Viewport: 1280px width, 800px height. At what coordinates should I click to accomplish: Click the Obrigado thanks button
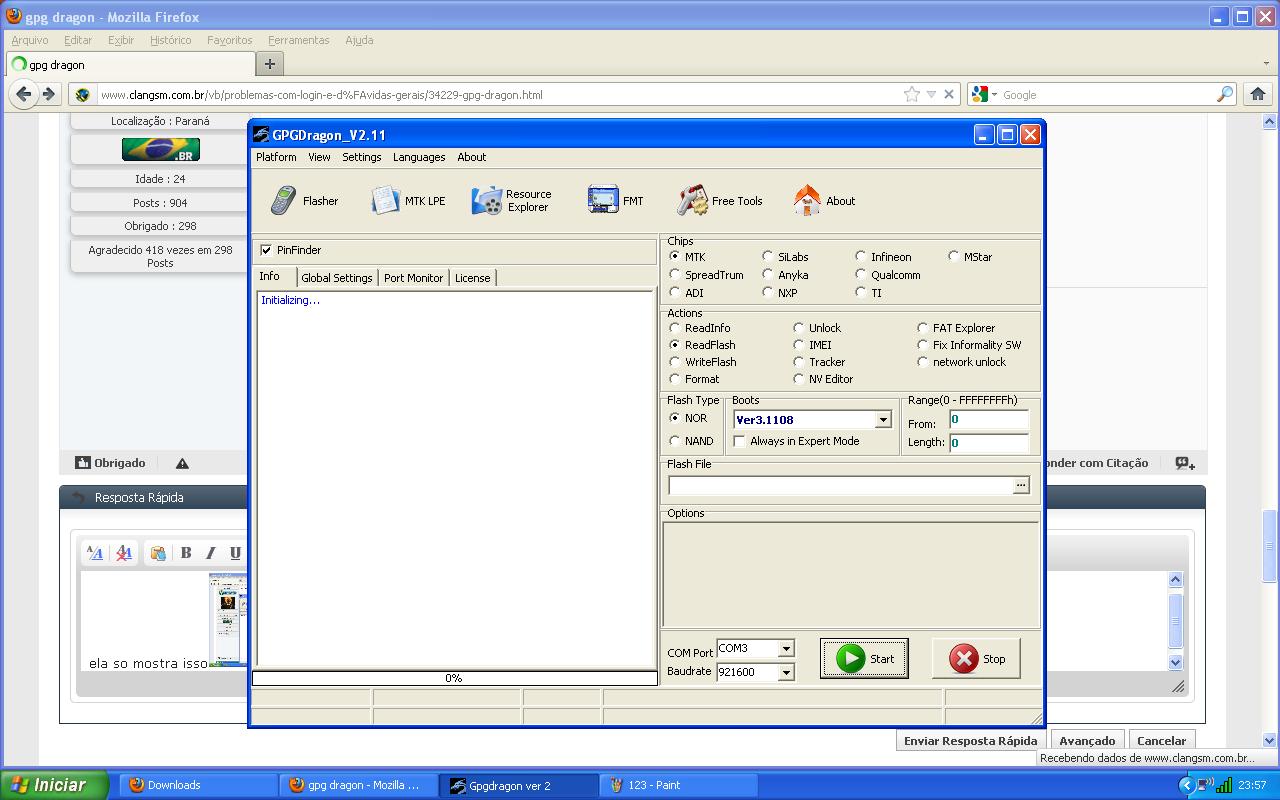111,463
